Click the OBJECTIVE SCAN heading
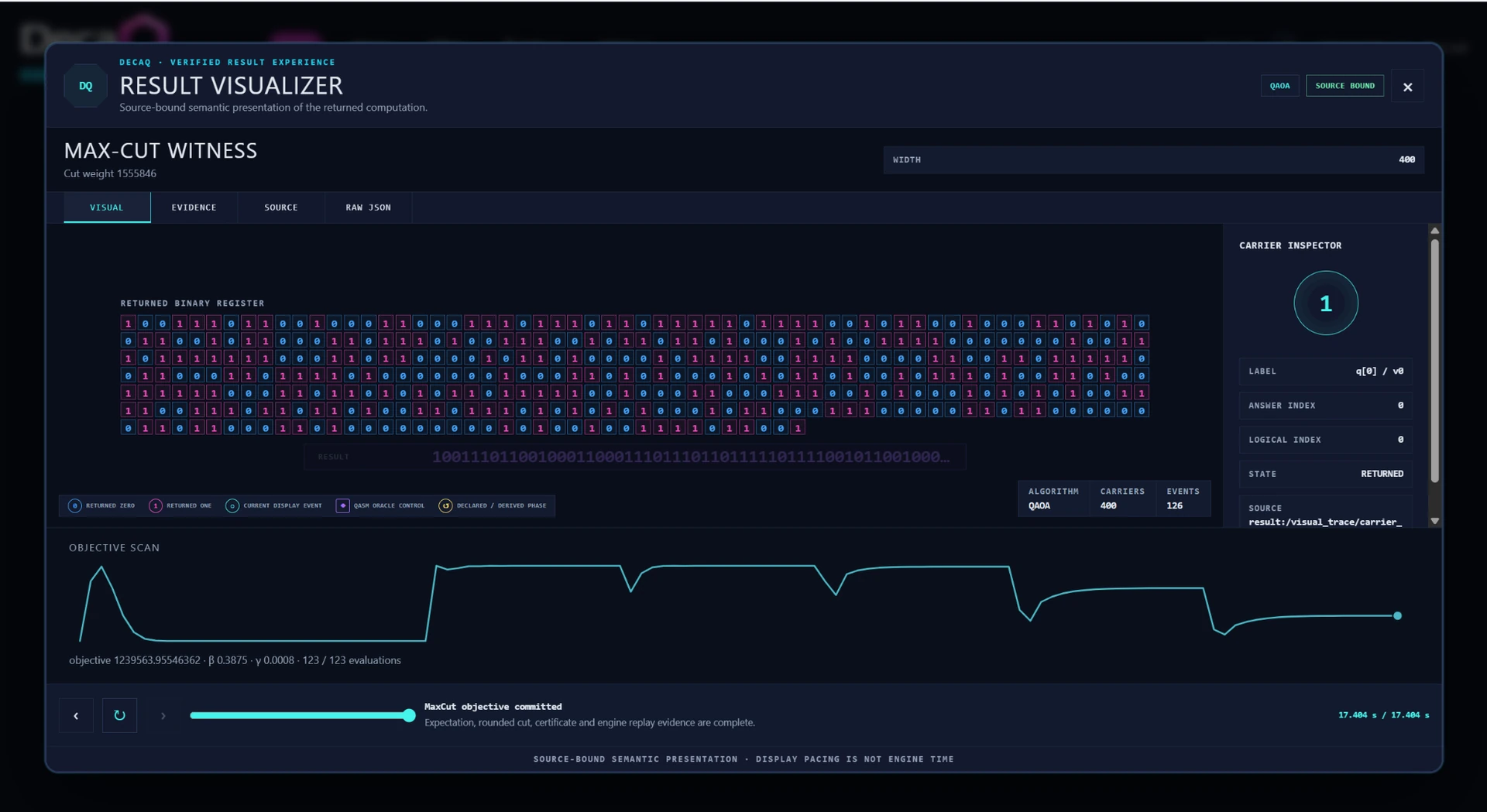 [x=114, y=547]
